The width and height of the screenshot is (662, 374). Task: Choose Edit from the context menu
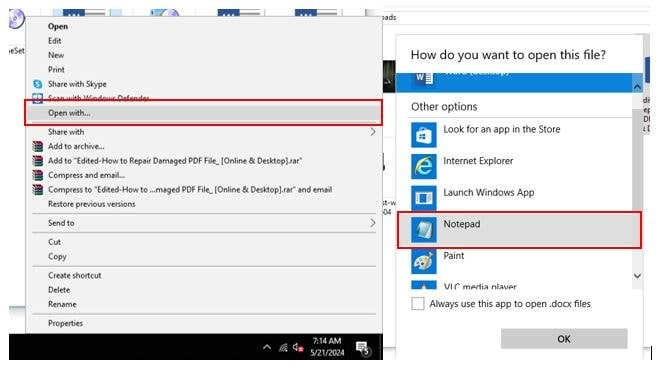pyautogui.click(x=54, y=41)
